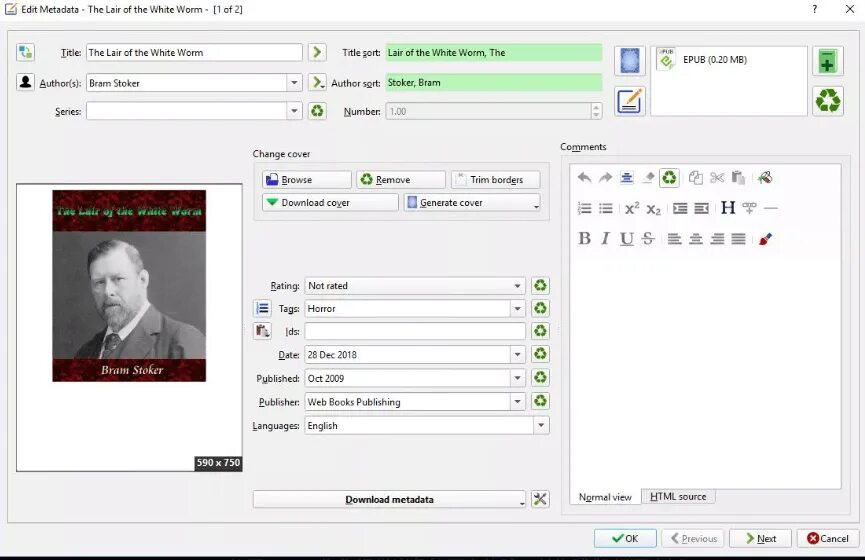The height and width of the screenshot is (560, 865).
Task: Switch to the HTML source tab
Action: point(678,497)
